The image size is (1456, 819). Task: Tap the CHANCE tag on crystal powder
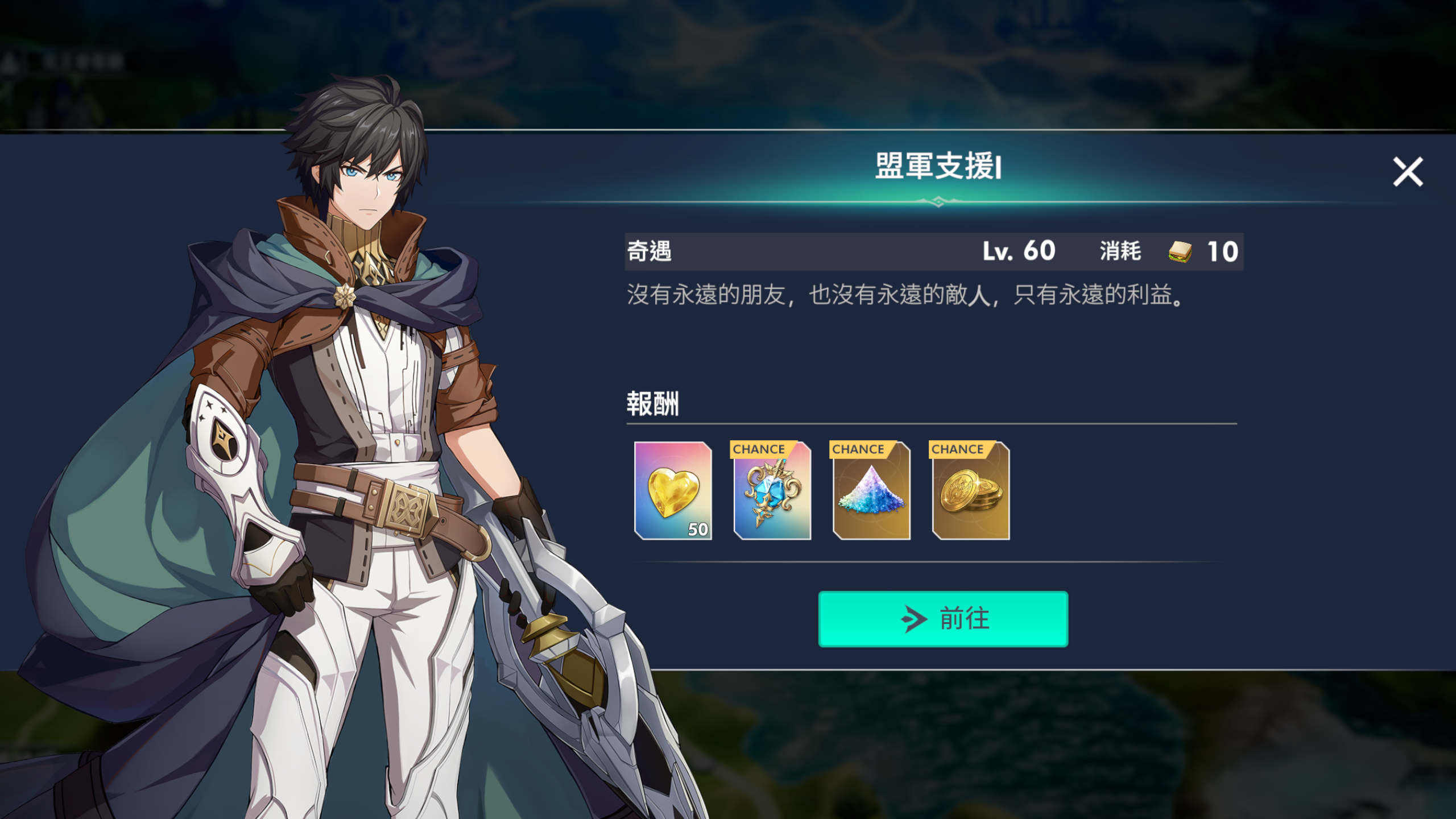point(859,449)
